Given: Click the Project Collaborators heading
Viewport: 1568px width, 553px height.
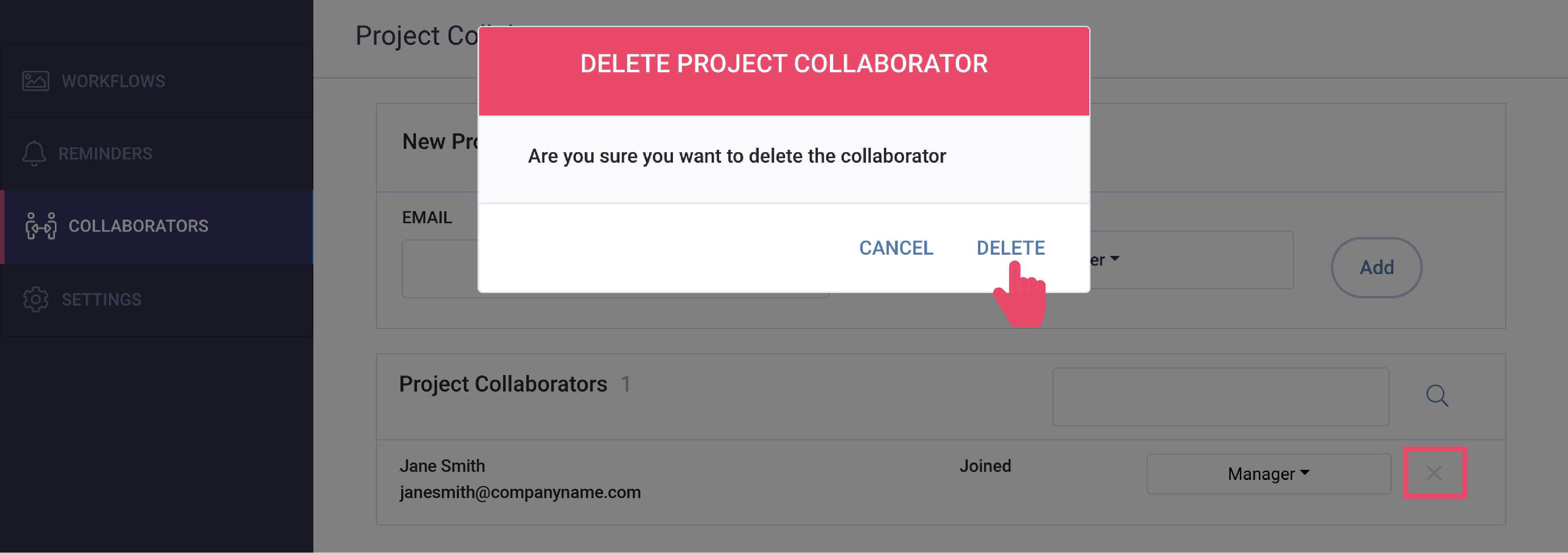Looking at the screenshot, I should point(503,384).
